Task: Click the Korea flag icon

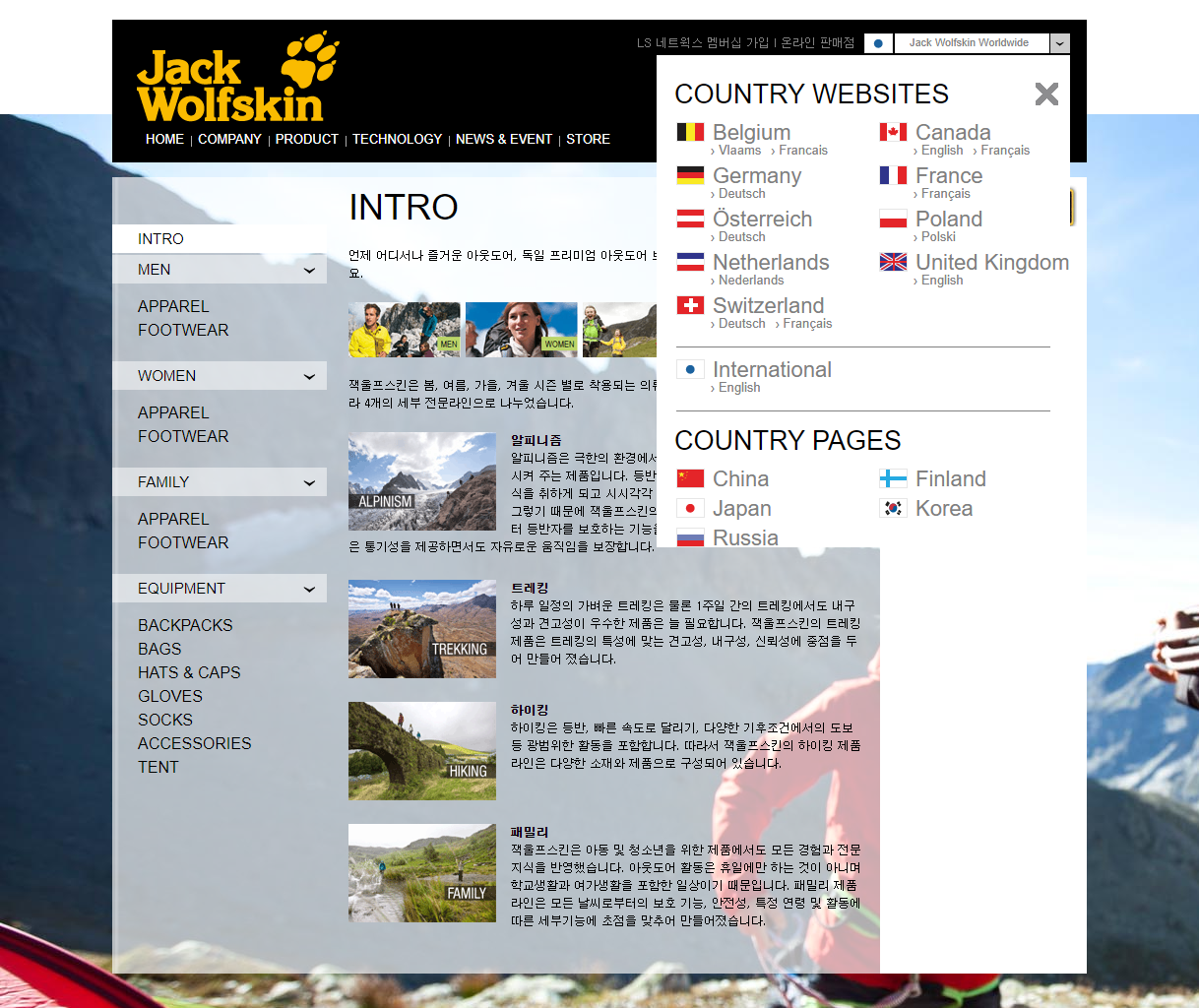Action: click(x=893, y=508)
